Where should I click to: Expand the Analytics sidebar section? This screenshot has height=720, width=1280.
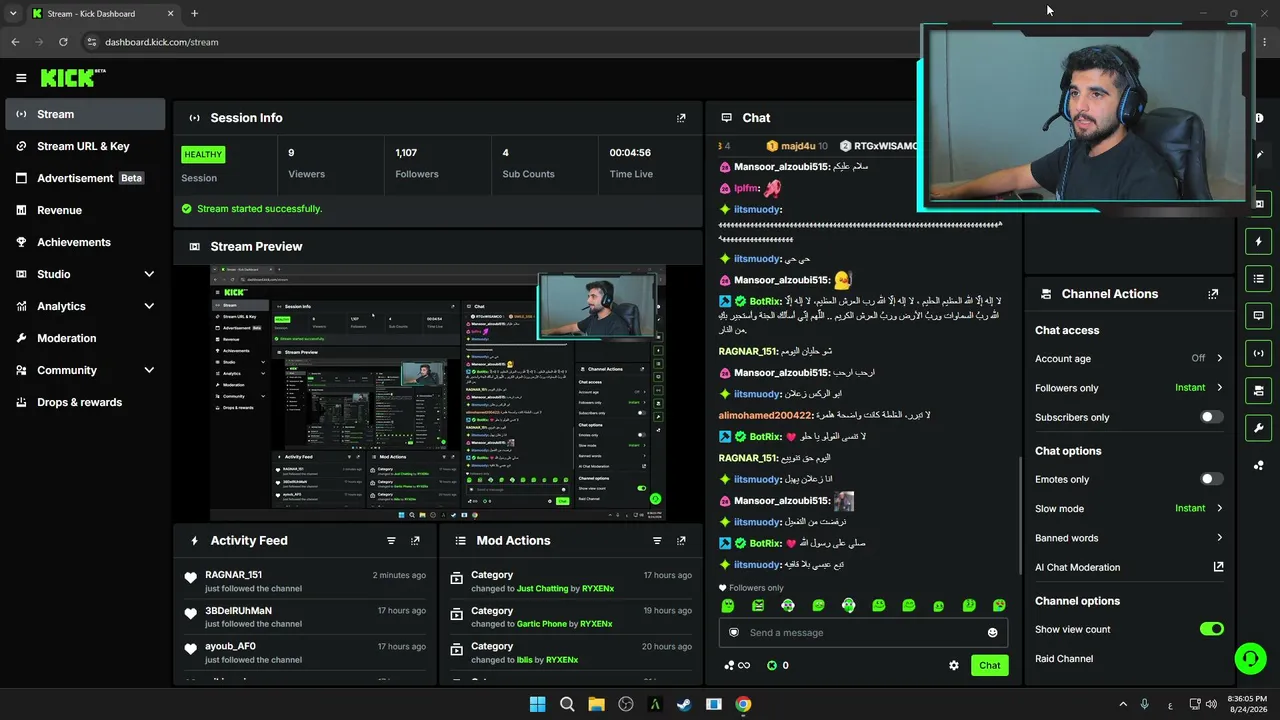tap(149, 306)
